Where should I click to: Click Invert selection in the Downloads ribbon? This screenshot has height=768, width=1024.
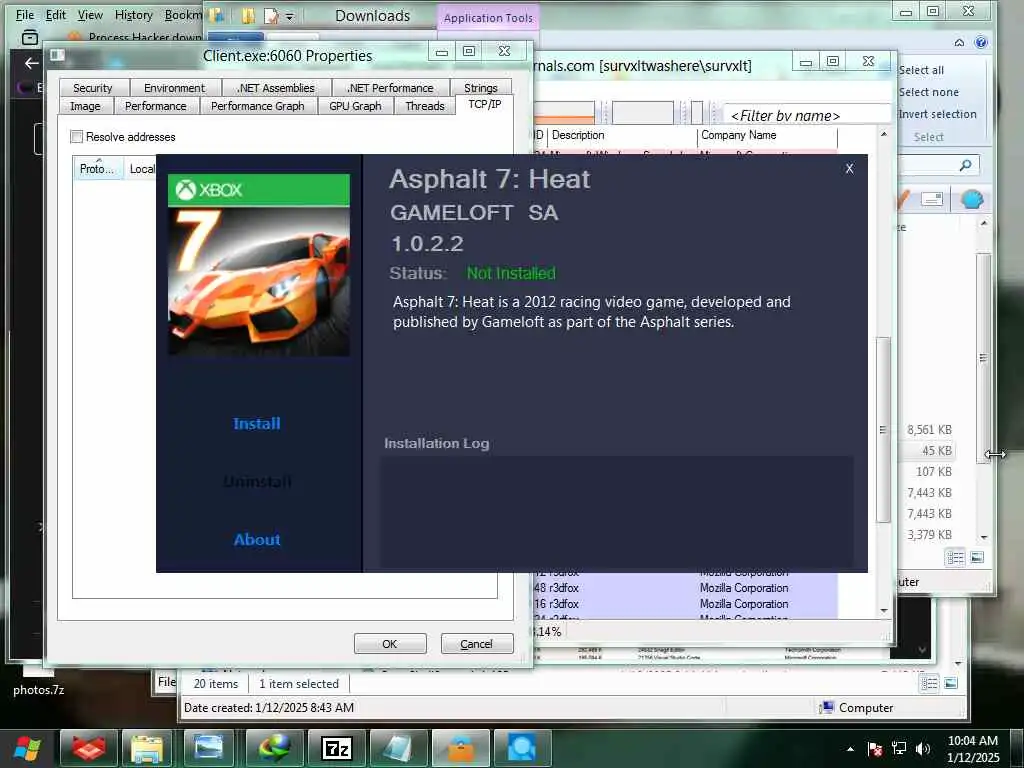pos(938,114)
